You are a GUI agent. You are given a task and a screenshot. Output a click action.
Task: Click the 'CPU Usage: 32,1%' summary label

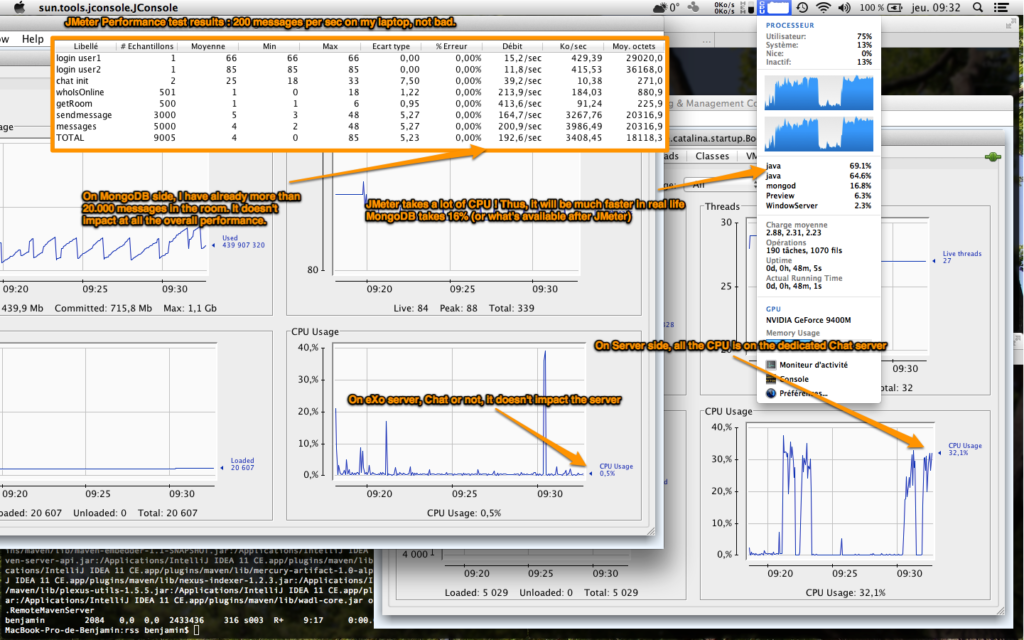(x=846, y=592)
